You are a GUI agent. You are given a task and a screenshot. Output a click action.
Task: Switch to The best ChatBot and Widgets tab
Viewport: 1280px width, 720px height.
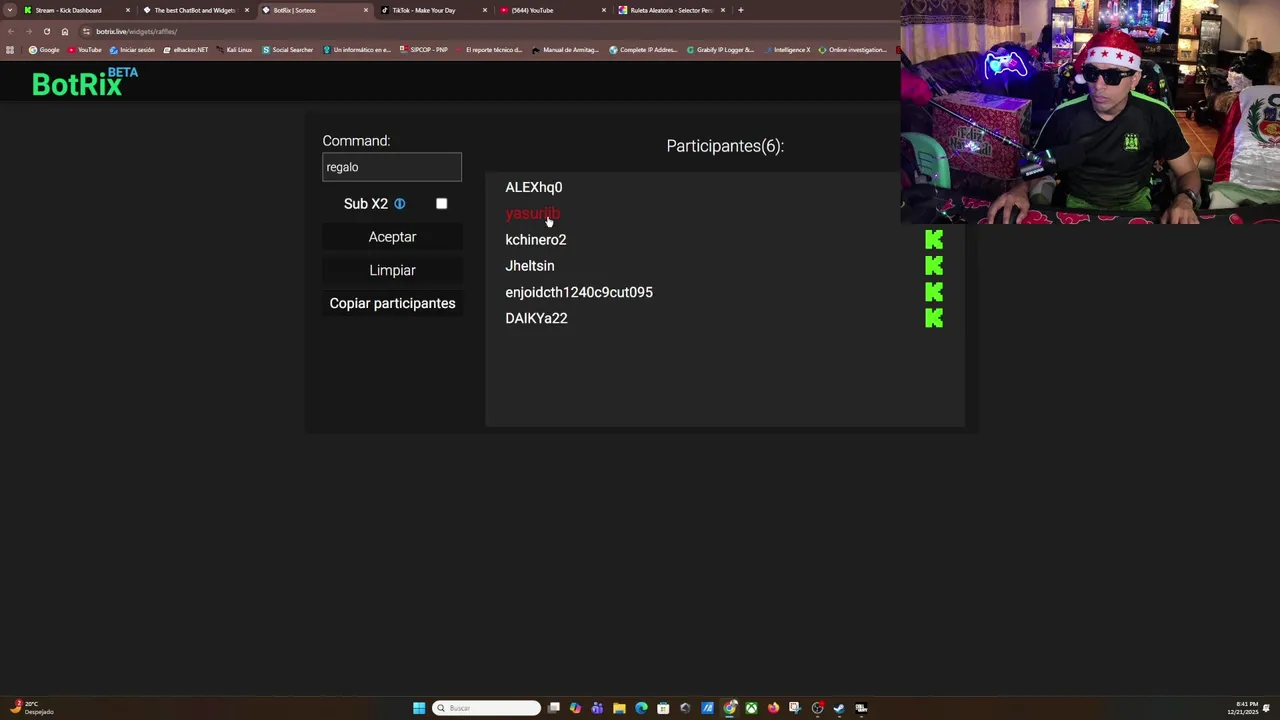[x=194, y=10]
